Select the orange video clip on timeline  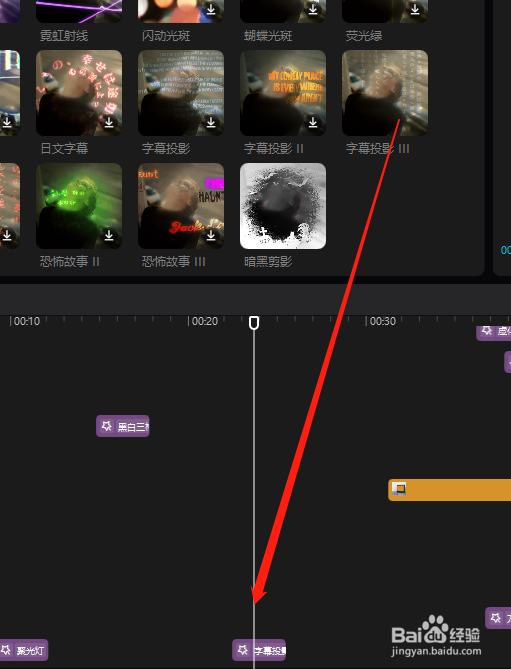tap(450, 490)
